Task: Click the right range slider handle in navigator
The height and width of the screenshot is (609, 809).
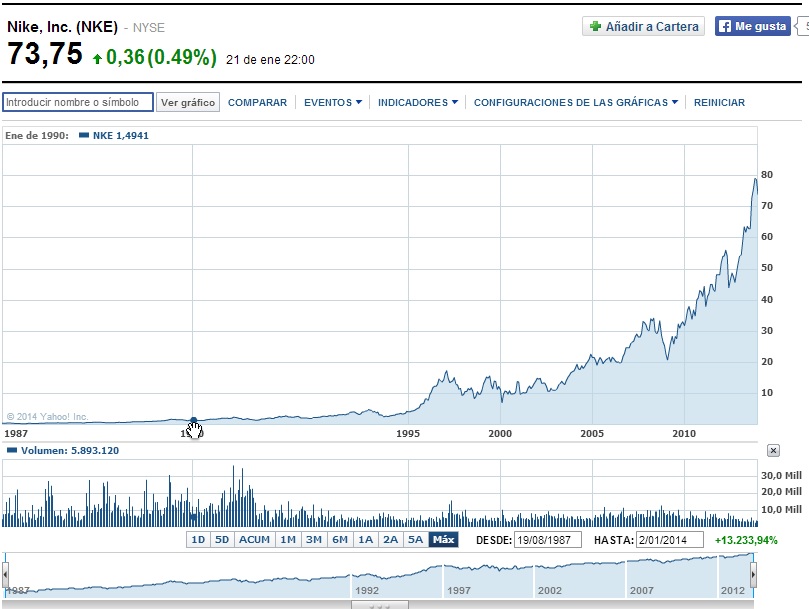Action: tap(753, 574)
